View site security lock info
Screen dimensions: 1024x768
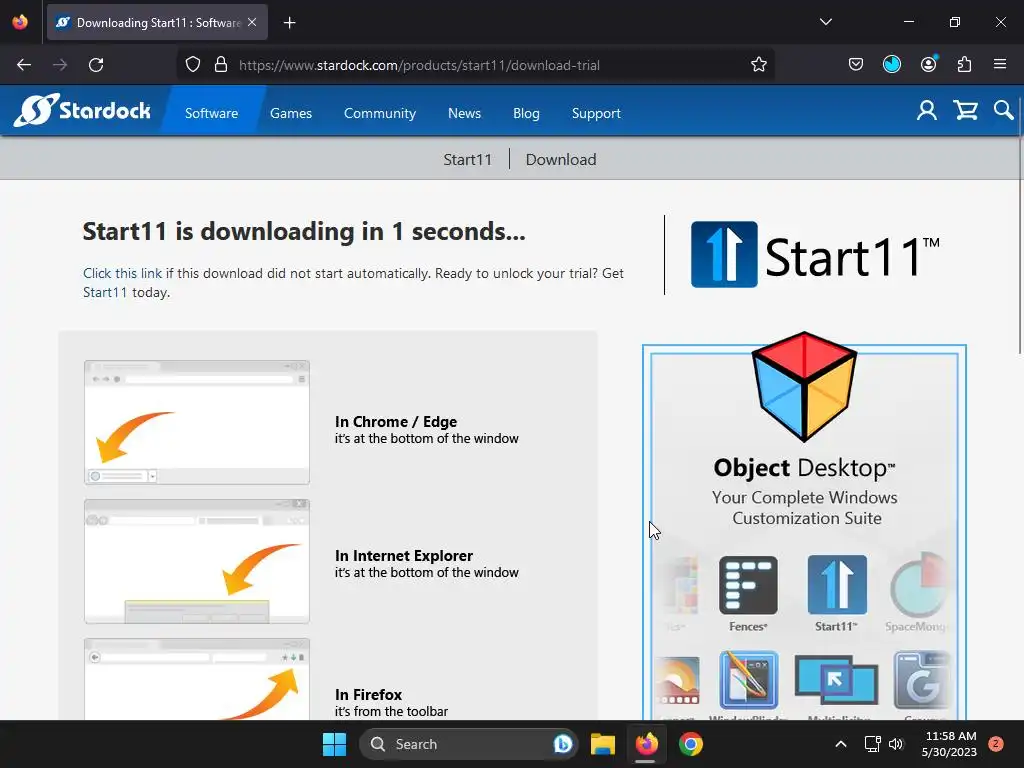[221, 65]
